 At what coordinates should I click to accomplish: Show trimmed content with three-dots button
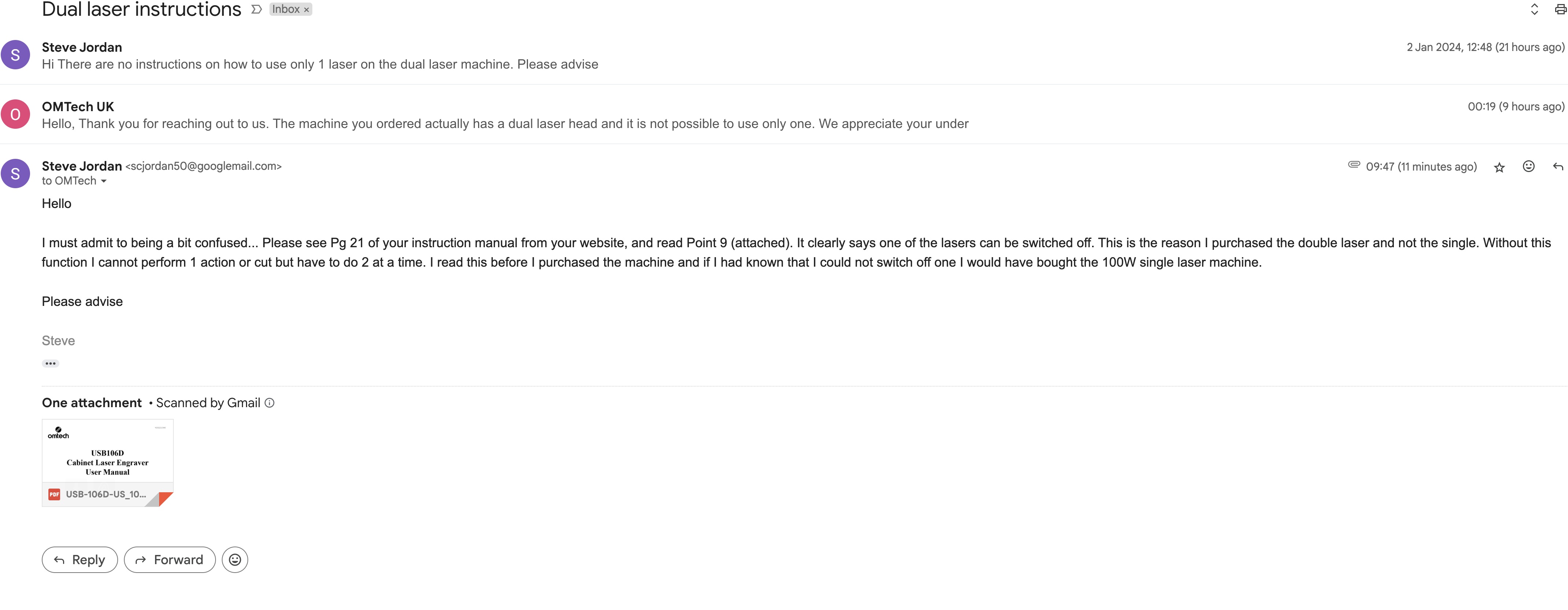point(51,364)
